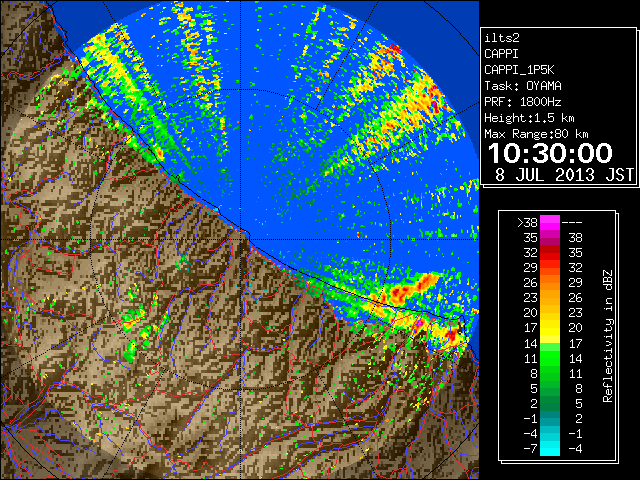Click the Height:1.5 km label
Viewport: 640px width, 480px height.
tap(529, 118)
